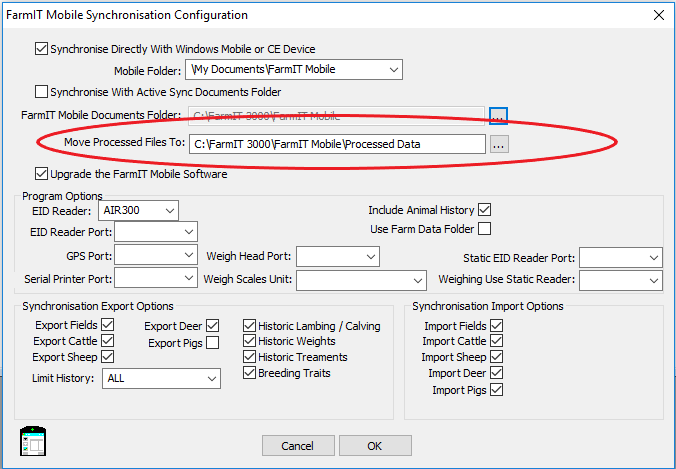Close the Synchronisation Configuration dialog
This screenshot has height=469, width=676.
[659, 15]
